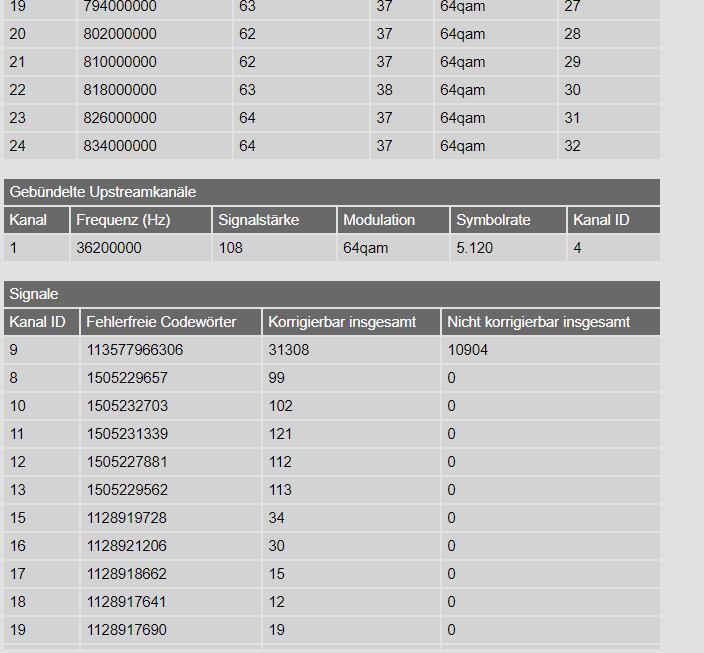Select frequency 818000000 cell
This screenshot has height=653, width=704.
click(x=120, y=90)
